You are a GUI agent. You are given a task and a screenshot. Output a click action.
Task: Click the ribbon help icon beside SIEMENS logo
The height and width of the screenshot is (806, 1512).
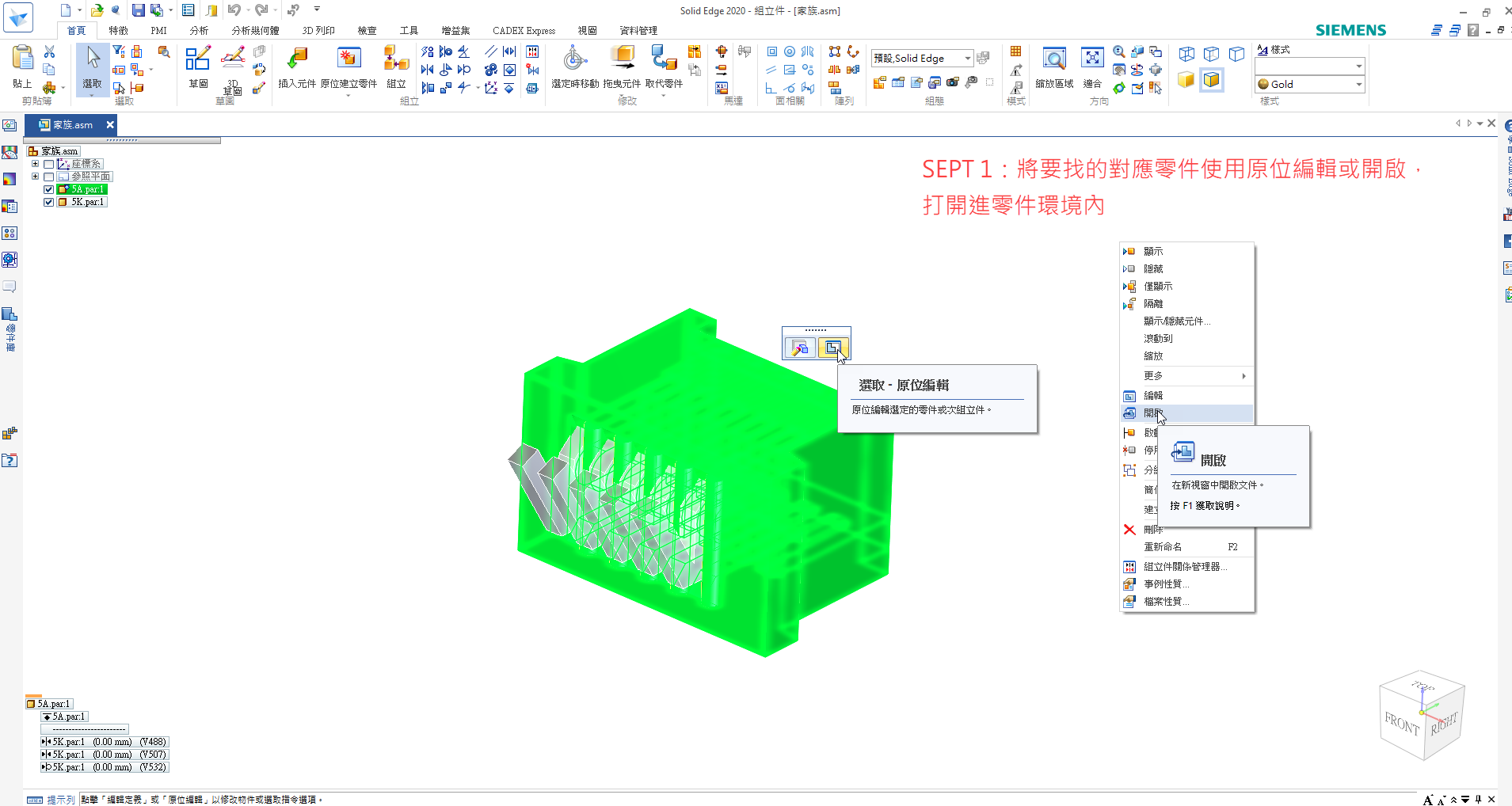(1472, 30)
